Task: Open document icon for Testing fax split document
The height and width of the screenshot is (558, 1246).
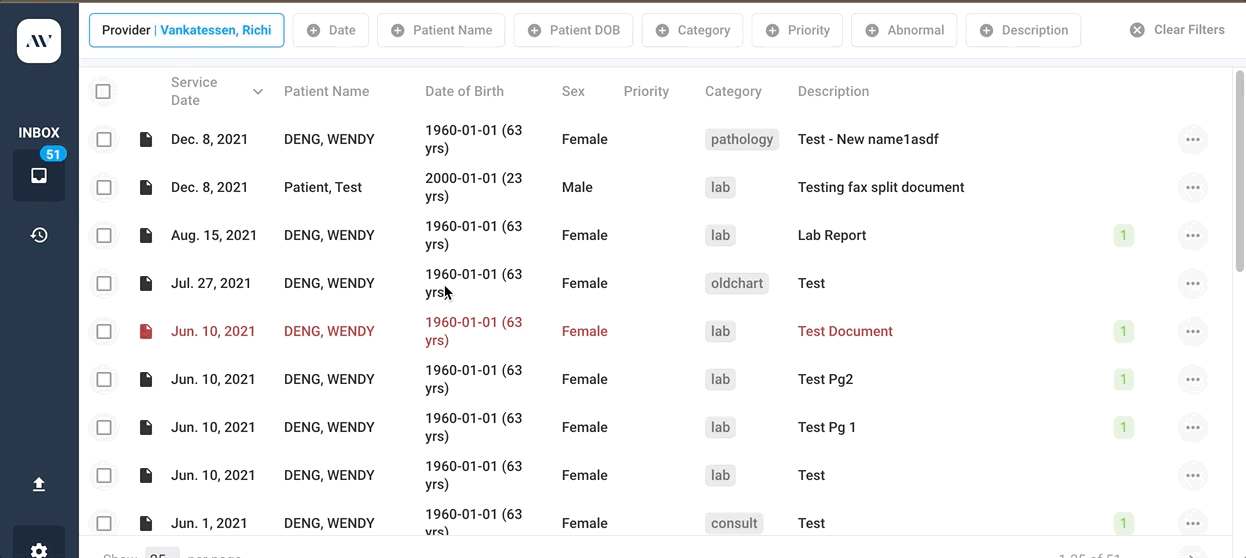Action: tap(146, 187)
